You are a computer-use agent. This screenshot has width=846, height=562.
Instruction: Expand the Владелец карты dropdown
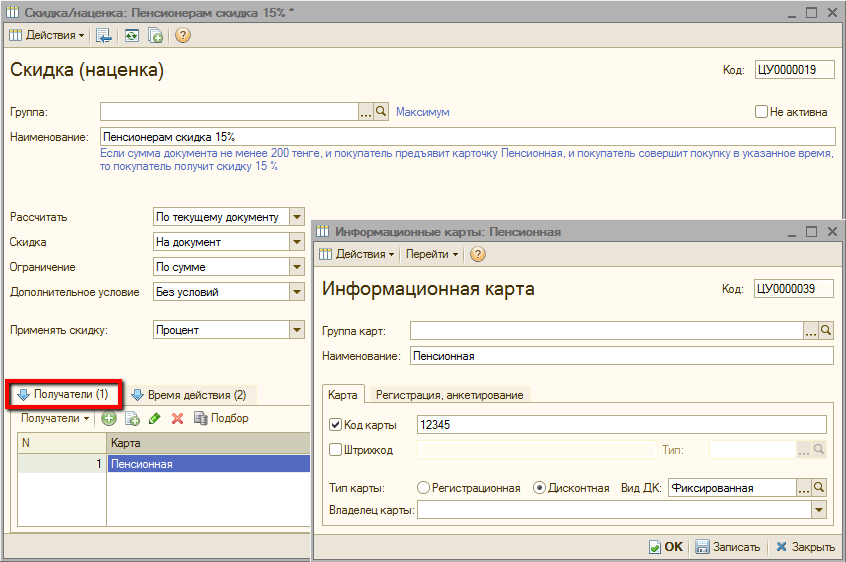(x=820, y=511)
